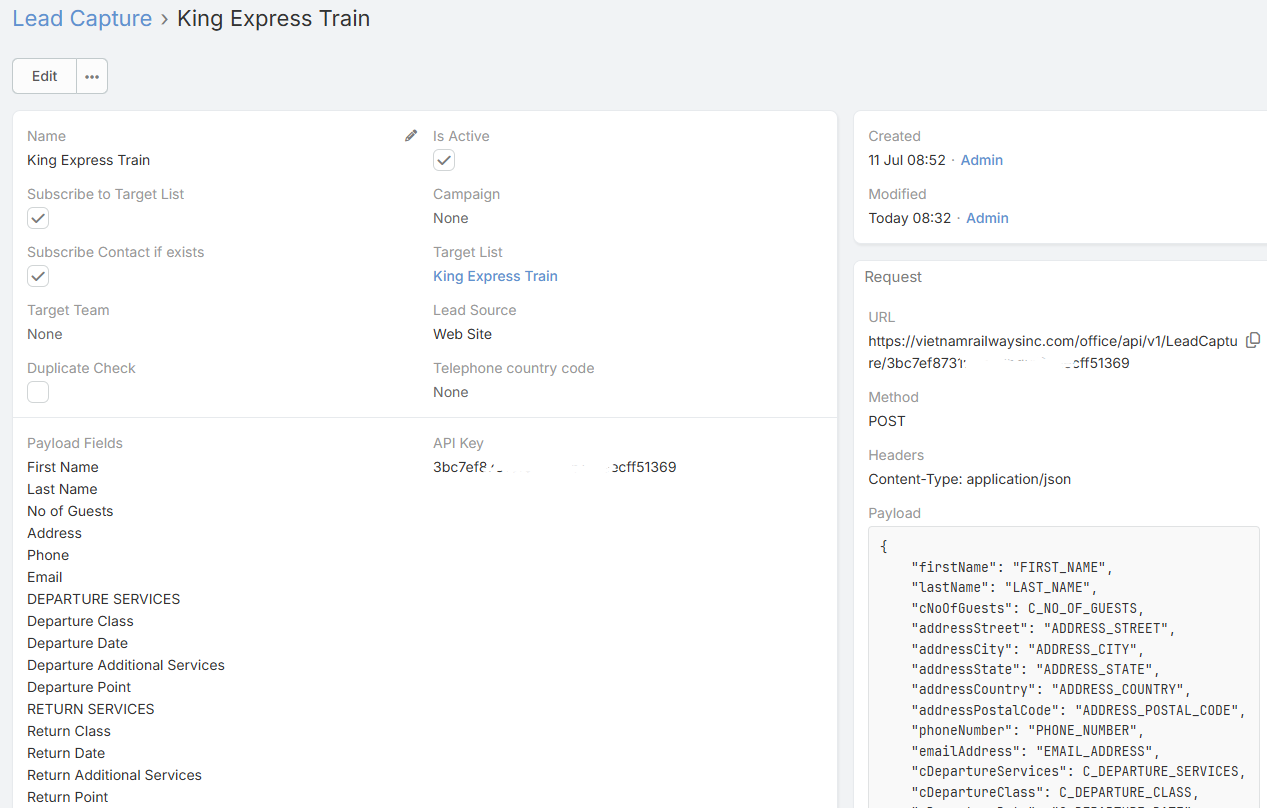This screenshot has height=808, width=1267.
Task: Click the Edit button
Action: tap(45, 76)
